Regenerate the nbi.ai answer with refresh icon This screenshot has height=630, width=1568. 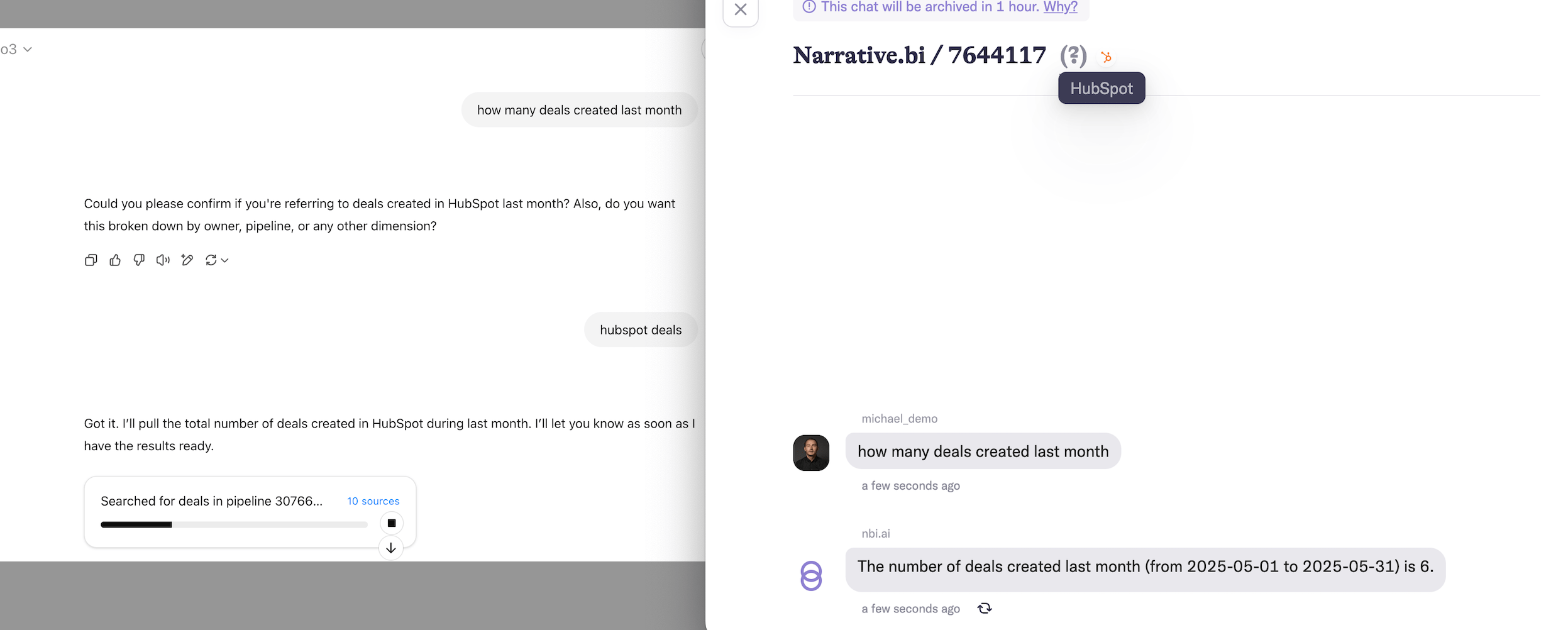point(985,608)
